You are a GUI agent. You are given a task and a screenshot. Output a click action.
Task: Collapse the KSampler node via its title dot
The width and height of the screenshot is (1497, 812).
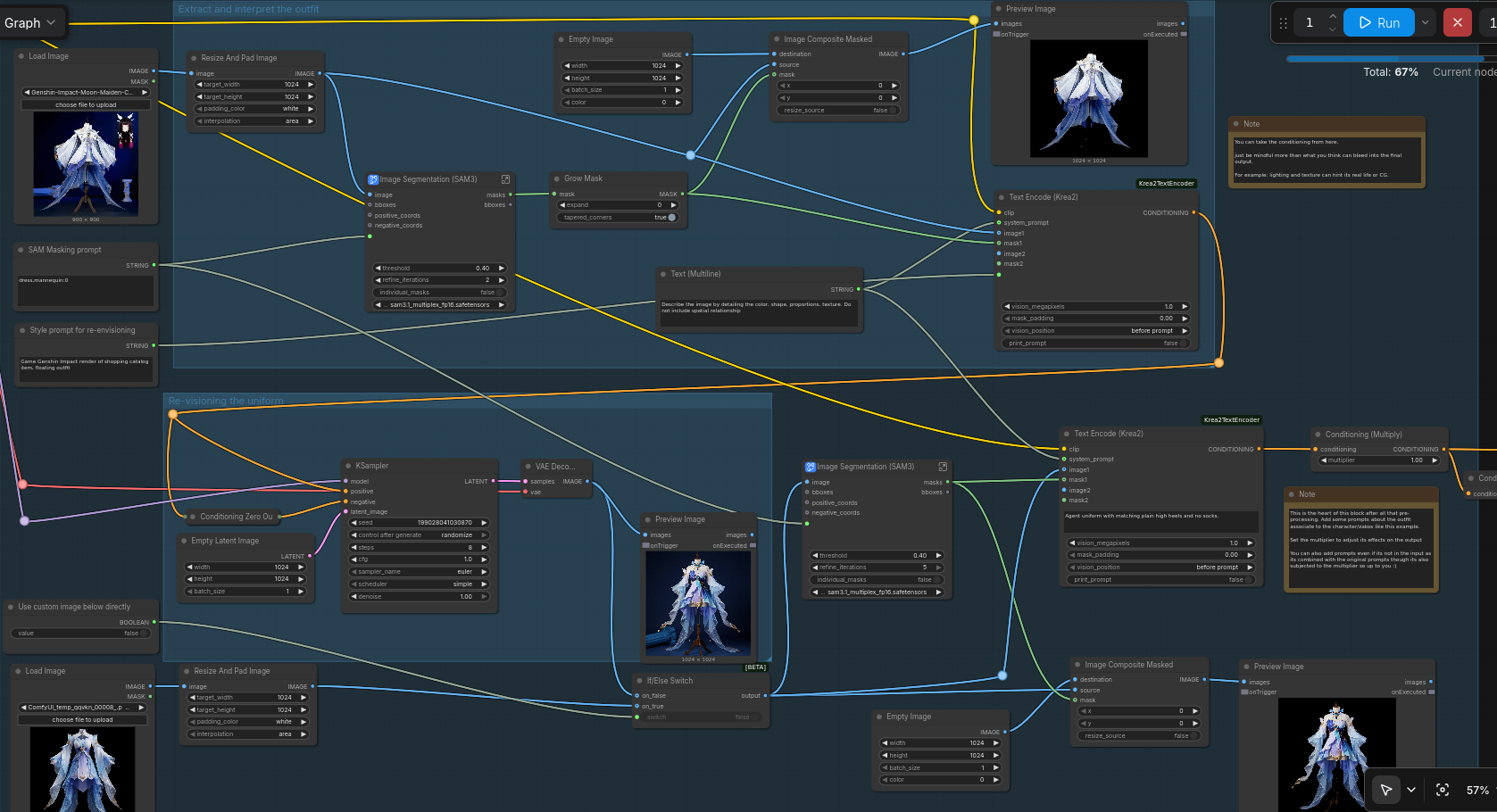click(347, 466)
